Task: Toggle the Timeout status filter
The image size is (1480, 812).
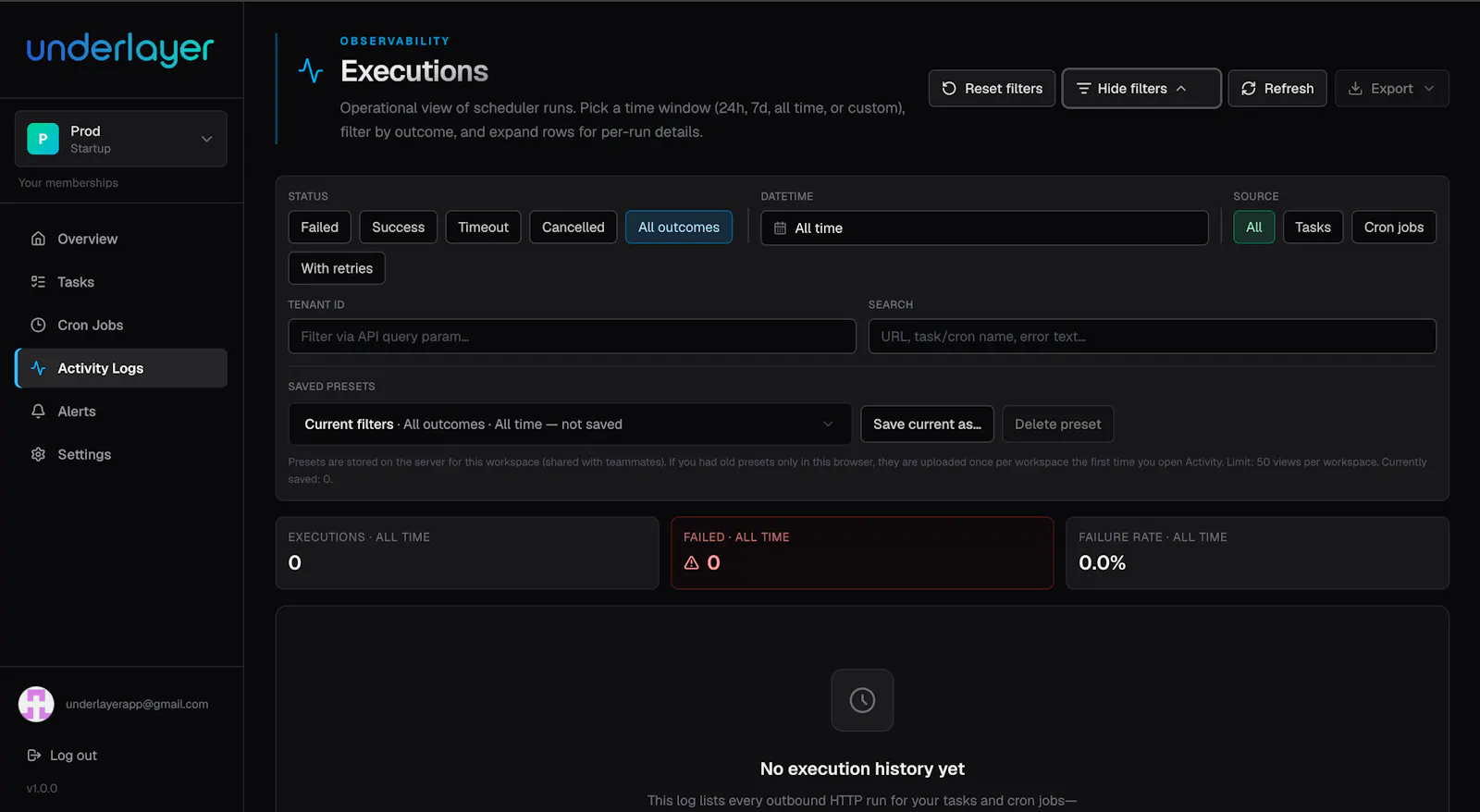Action: [x=483, y=228]
